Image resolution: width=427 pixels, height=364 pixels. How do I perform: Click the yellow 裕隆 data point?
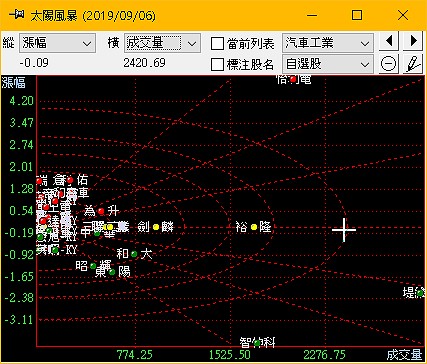click(254, 227)
